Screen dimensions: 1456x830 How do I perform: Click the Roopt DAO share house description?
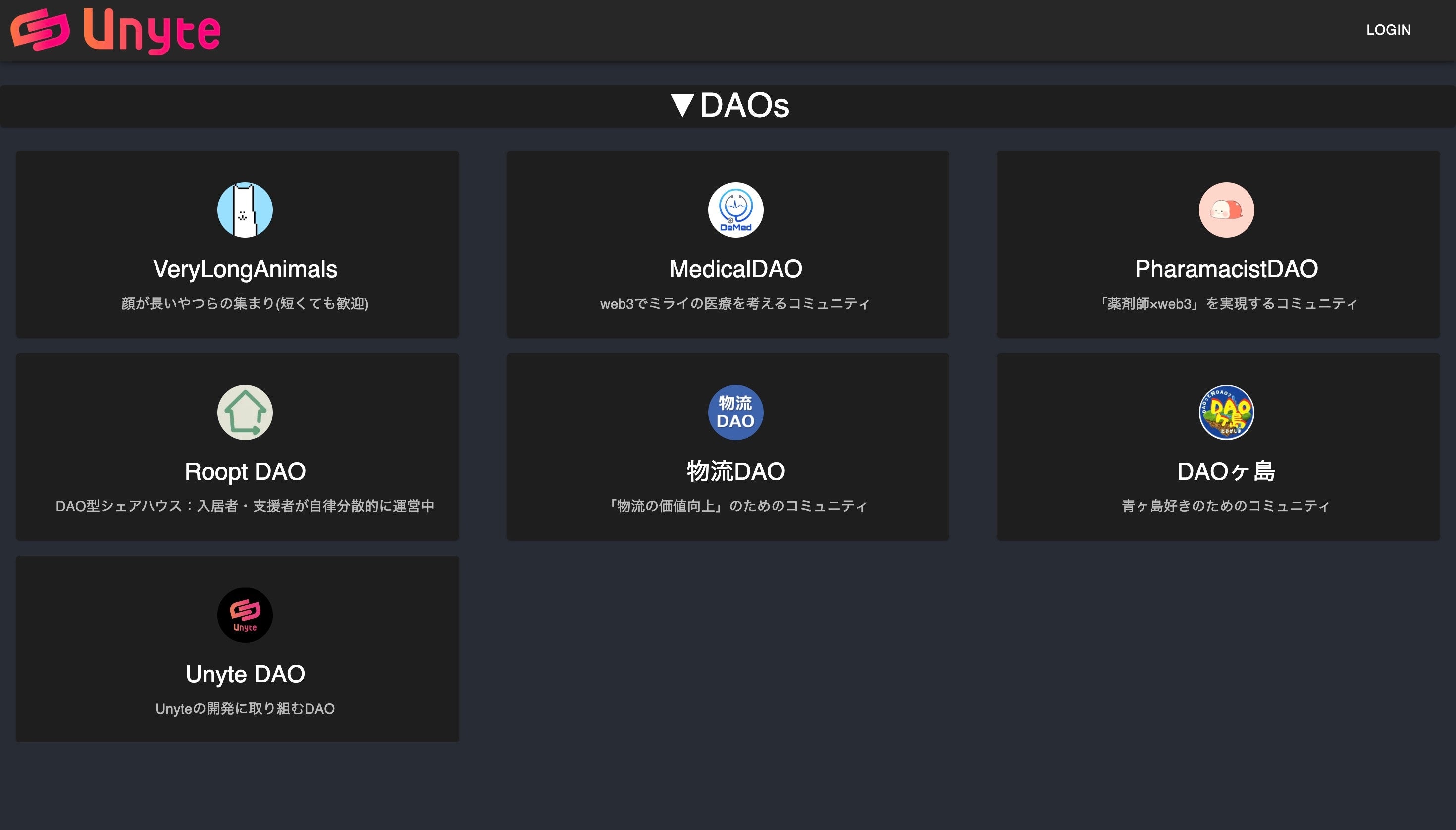245,506
